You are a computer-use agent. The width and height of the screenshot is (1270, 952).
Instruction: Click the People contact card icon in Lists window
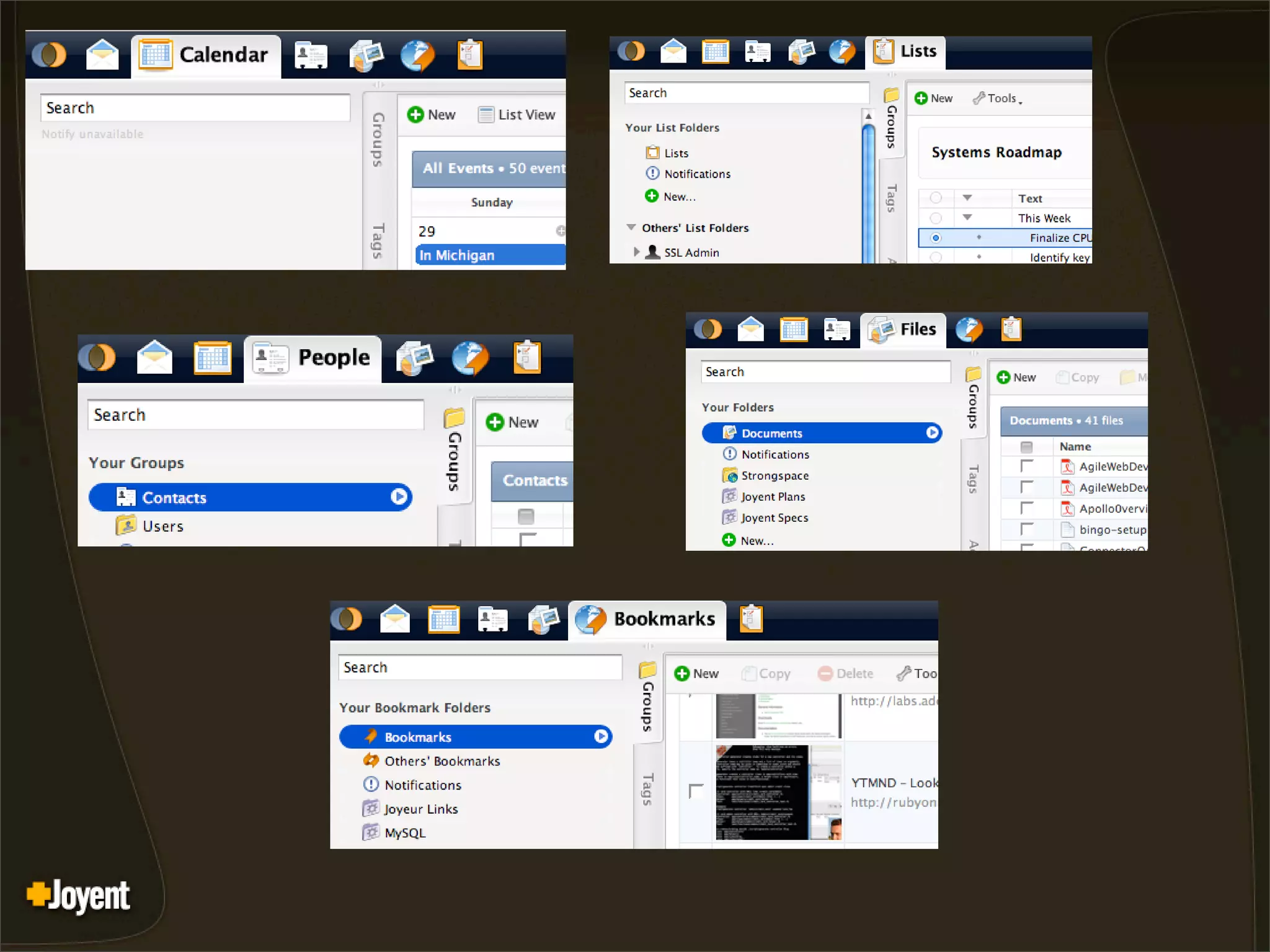click(757, 51)
